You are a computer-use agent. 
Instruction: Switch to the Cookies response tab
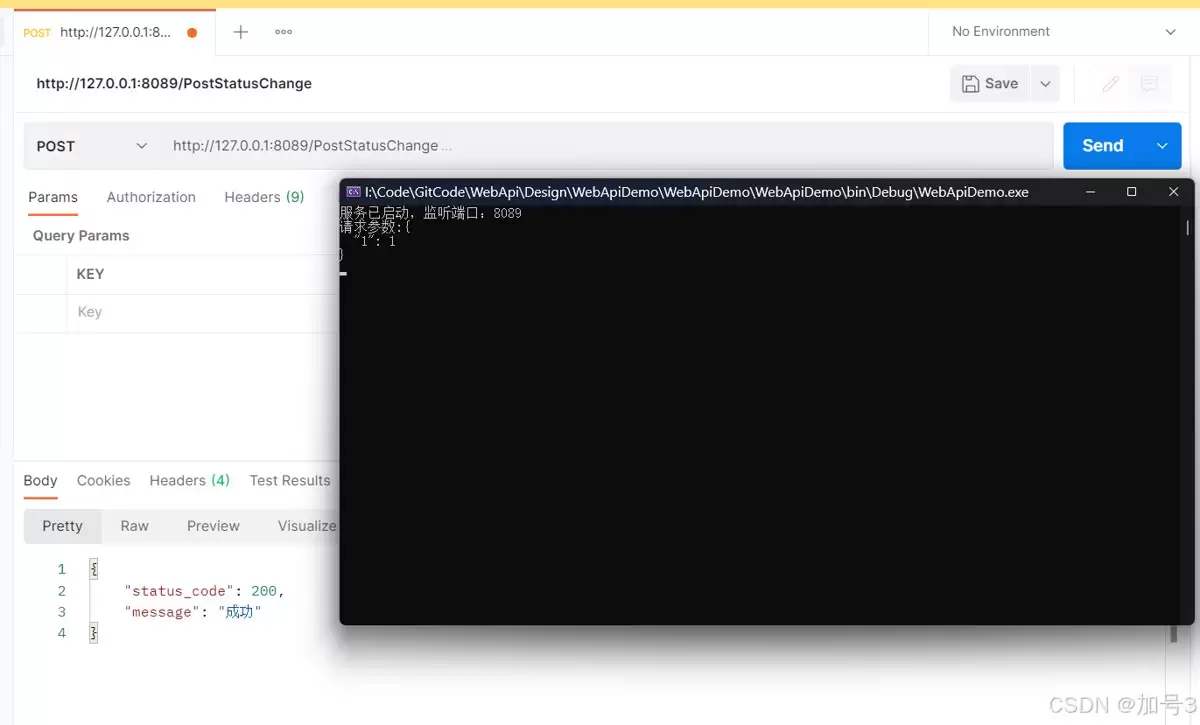pos(103,480)
